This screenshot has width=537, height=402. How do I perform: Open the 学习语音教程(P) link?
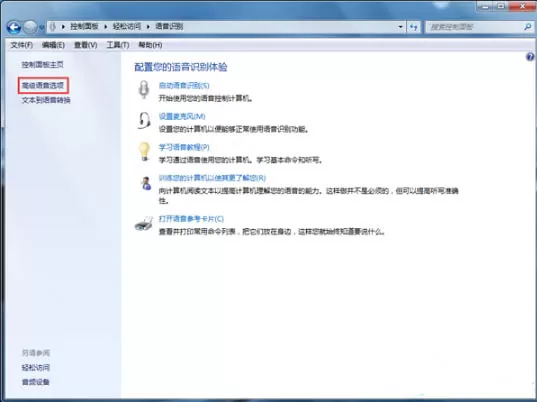click(184, 147)
